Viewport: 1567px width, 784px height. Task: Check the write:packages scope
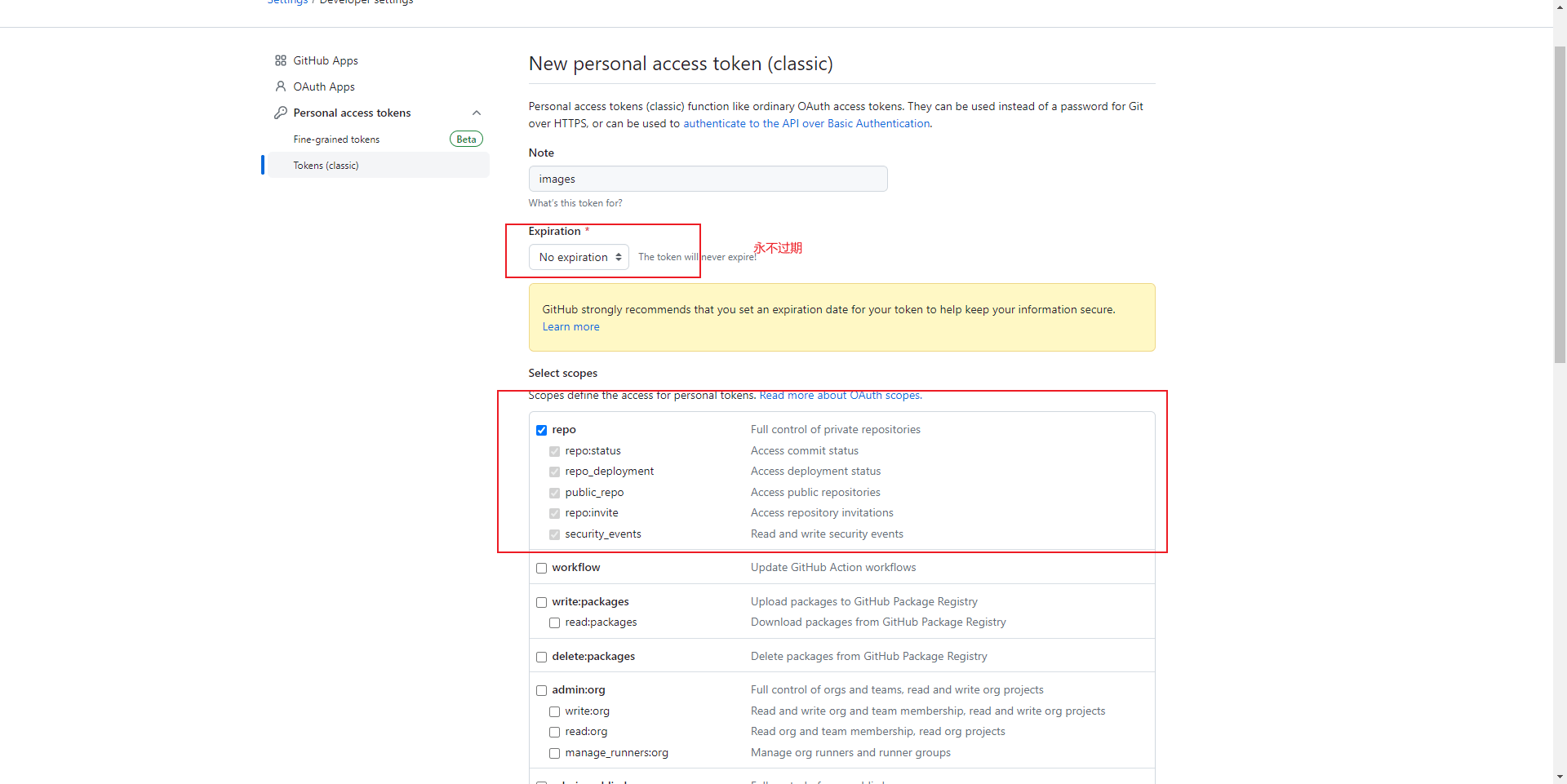(541, 602)
